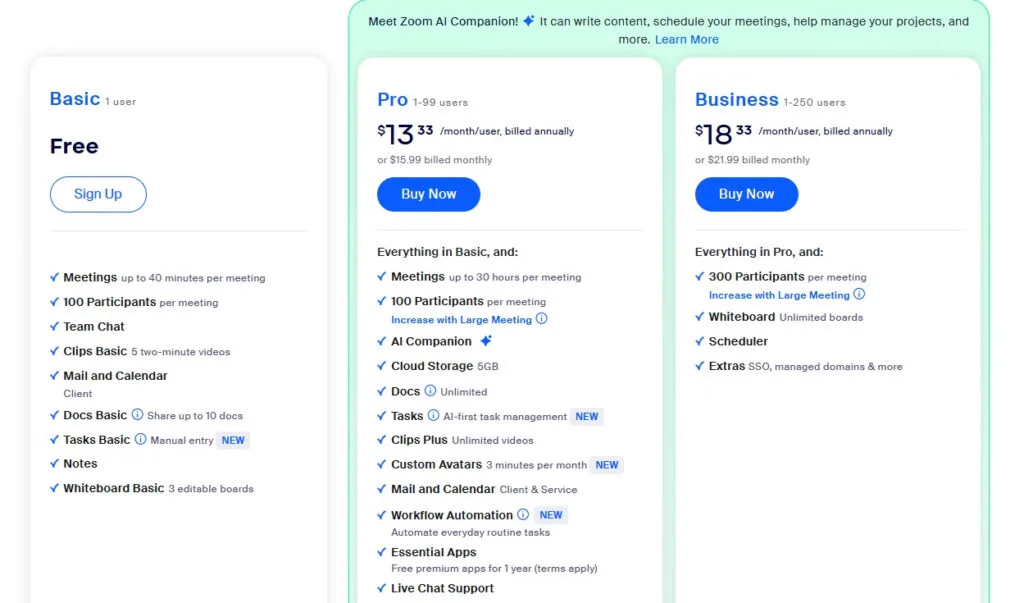The height and width of the screenshot is (603, 1024).
Task: Open Increase with Large Meeting link in Pro
Action: click(461, 320)
